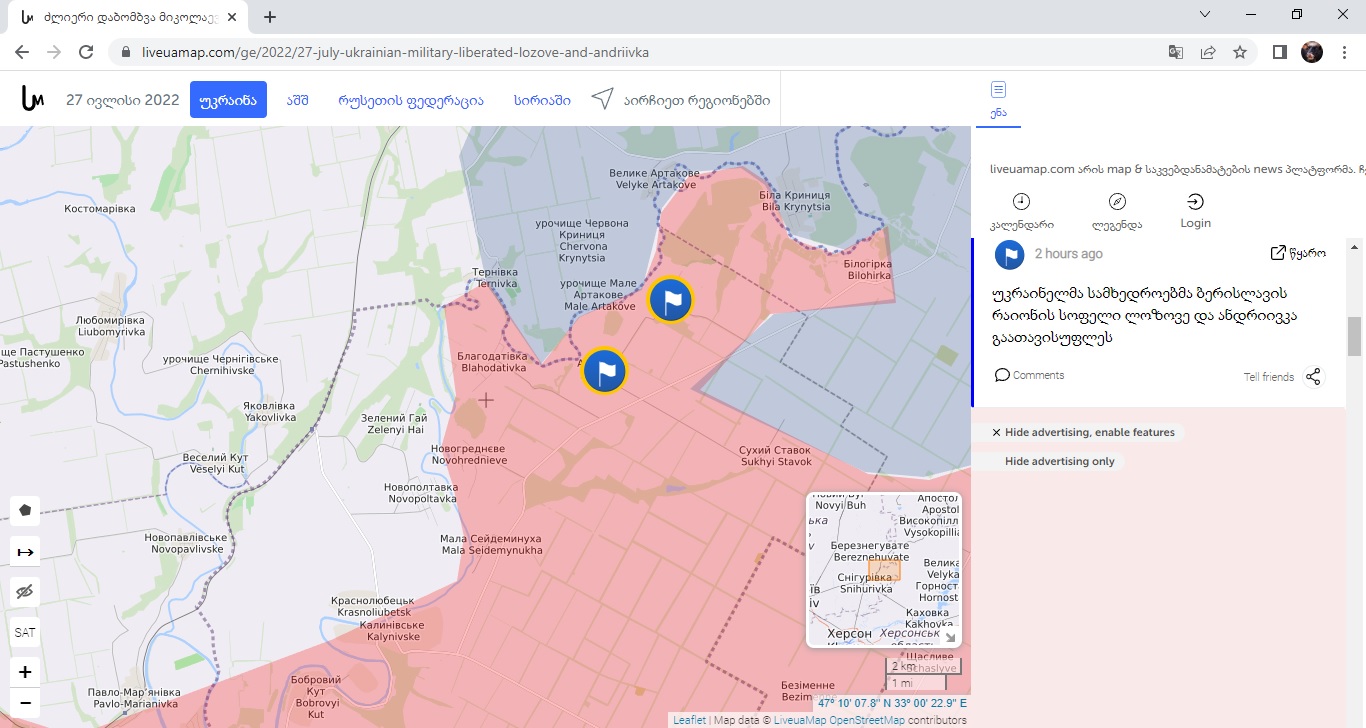Viewport: 1366px width, 728px height.
Task: Switch map to SAT satellite view
Action: click(25, 633)
